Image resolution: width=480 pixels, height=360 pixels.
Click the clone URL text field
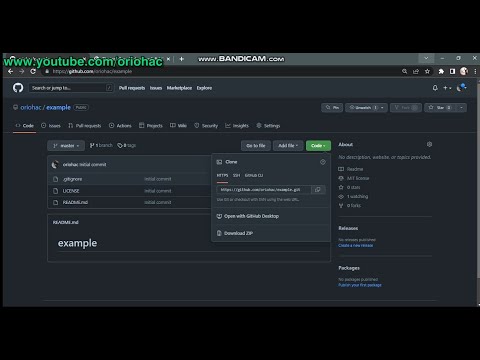[x=263, y=190]
